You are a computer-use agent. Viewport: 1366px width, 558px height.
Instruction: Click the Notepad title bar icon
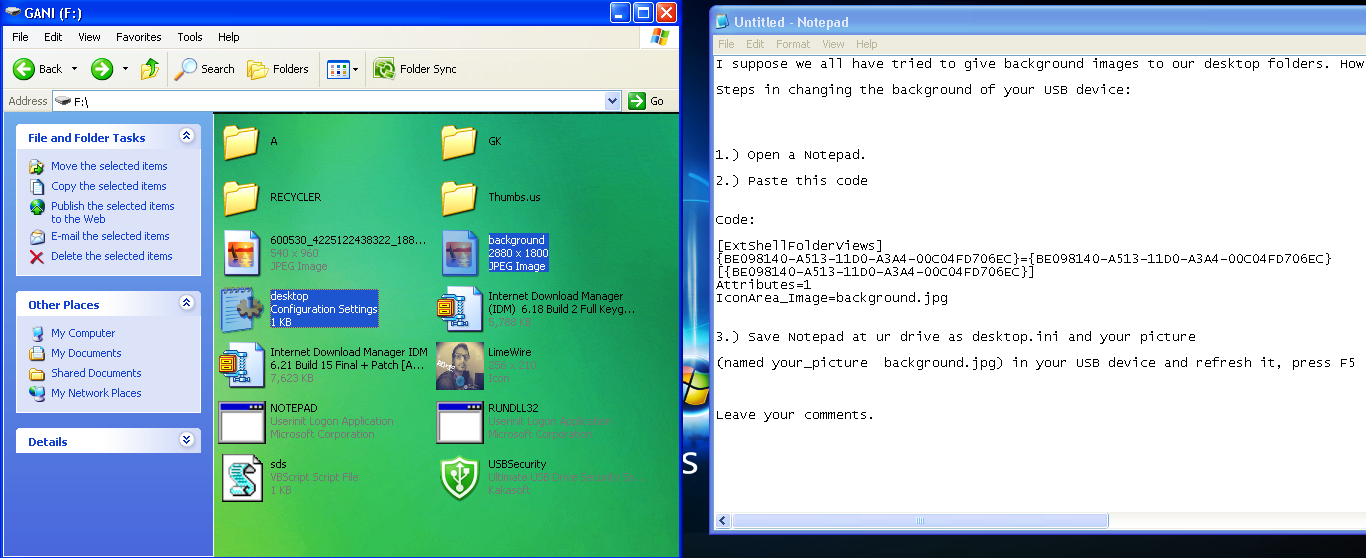[x=722, y=22]
